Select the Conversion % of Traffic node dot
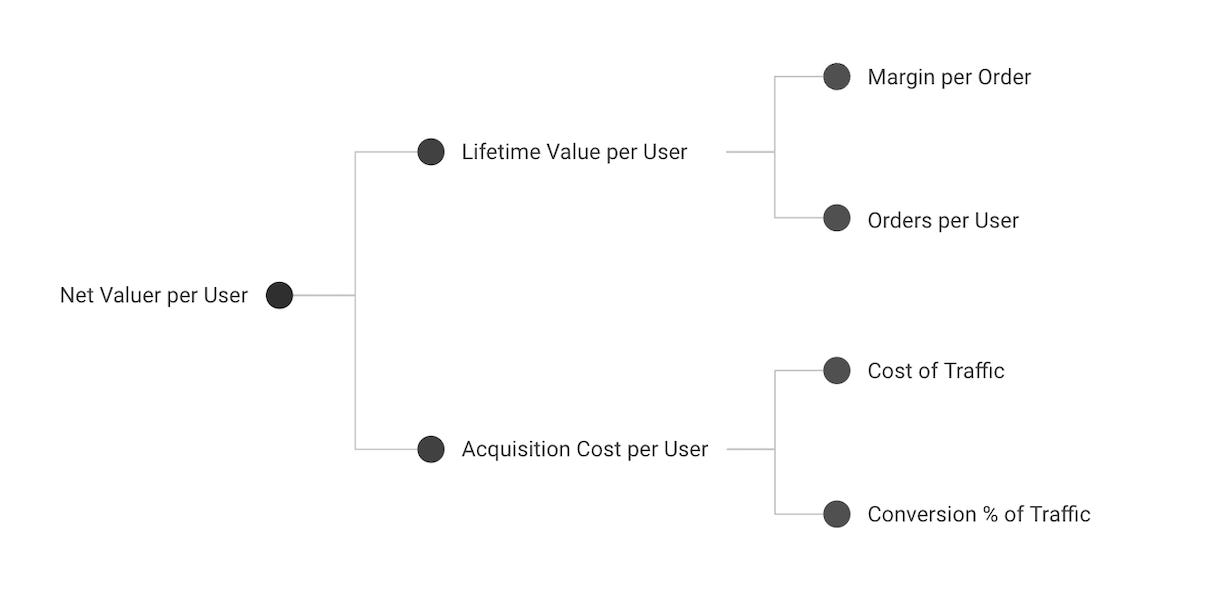 [837, 514]
